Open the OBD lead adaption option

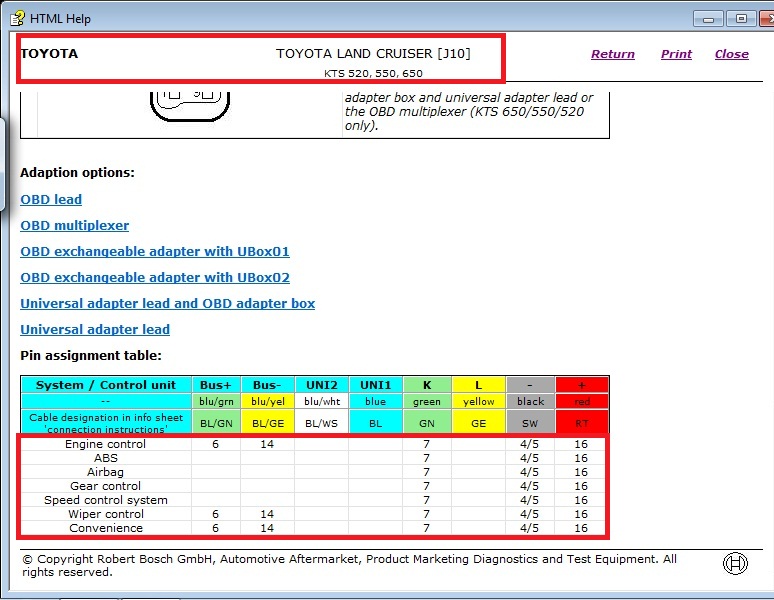pyautogui.click(x=51, y=200)
